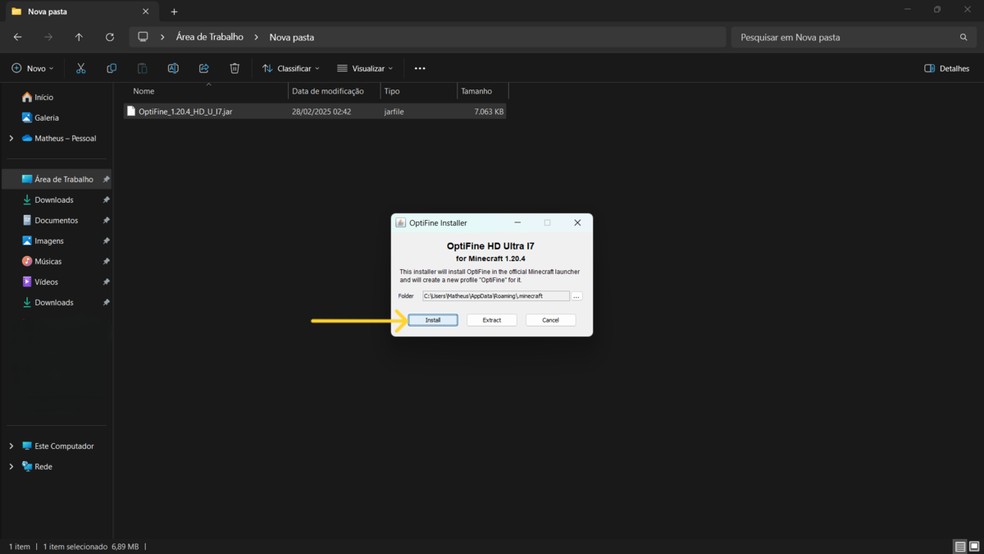
Task: Open a new File Explorer tab
Action: [x=174, y=12]
